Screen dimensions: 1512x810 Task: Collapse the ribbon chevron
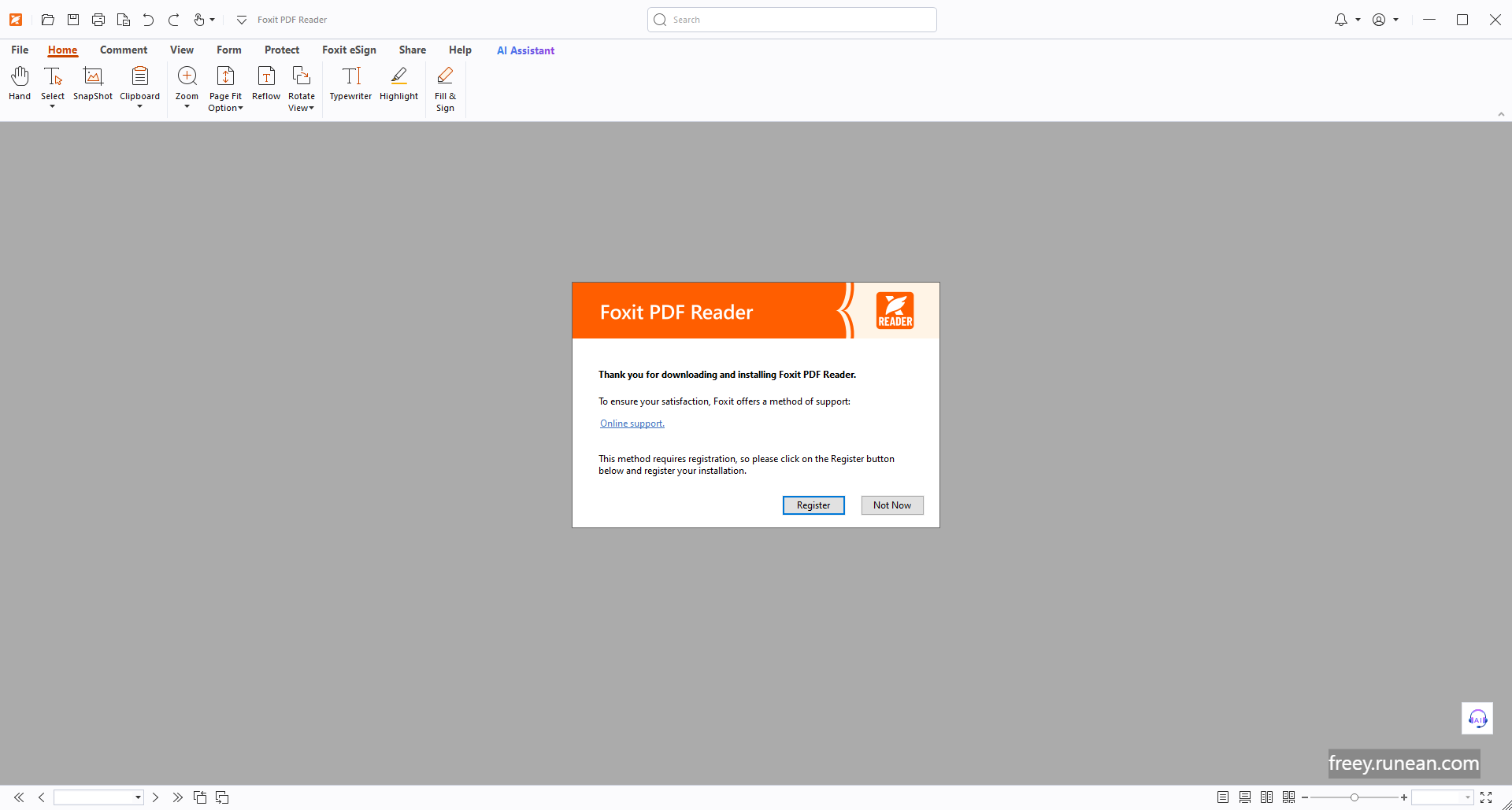(1501, 114)
